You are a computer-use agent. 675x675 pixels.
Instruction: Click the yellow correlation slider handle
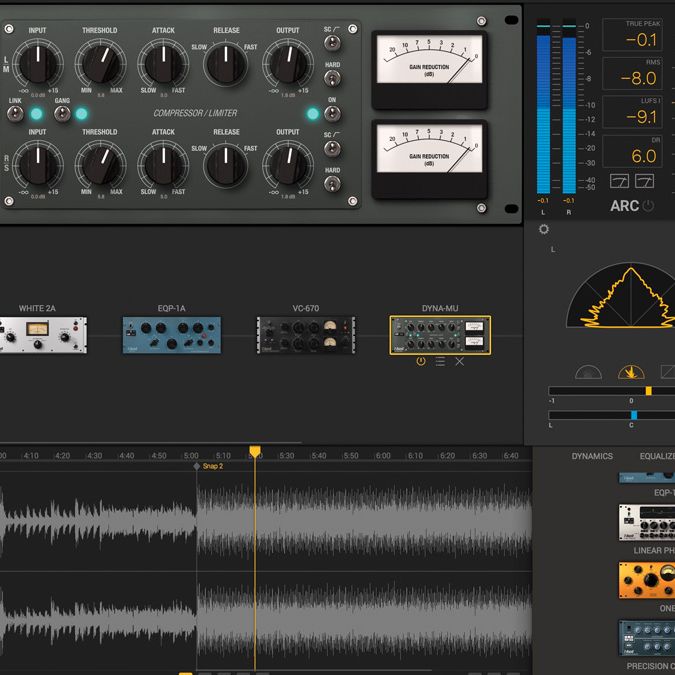coord(648,390)
